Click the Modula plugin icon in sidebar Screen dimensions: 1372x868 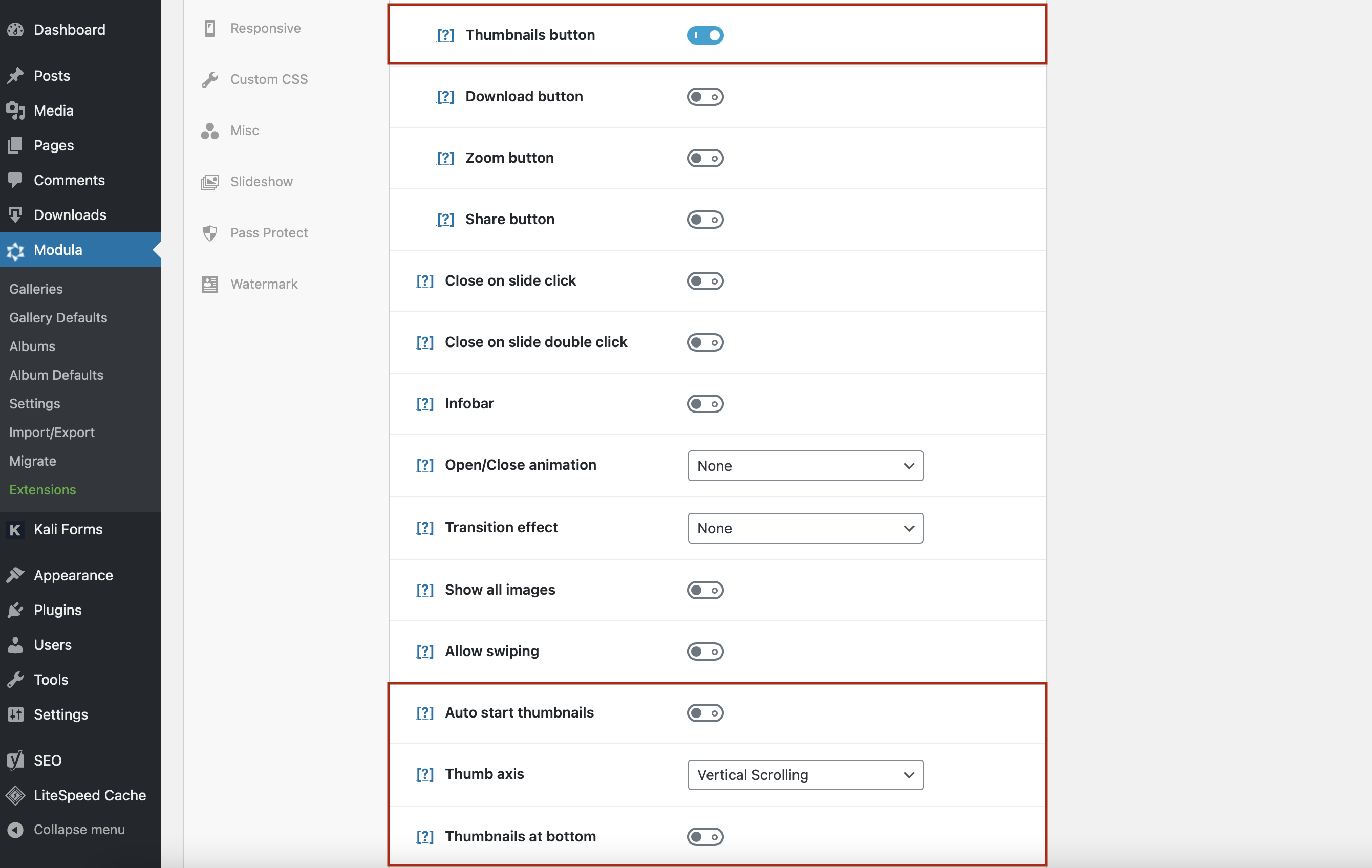pos(17,250)
